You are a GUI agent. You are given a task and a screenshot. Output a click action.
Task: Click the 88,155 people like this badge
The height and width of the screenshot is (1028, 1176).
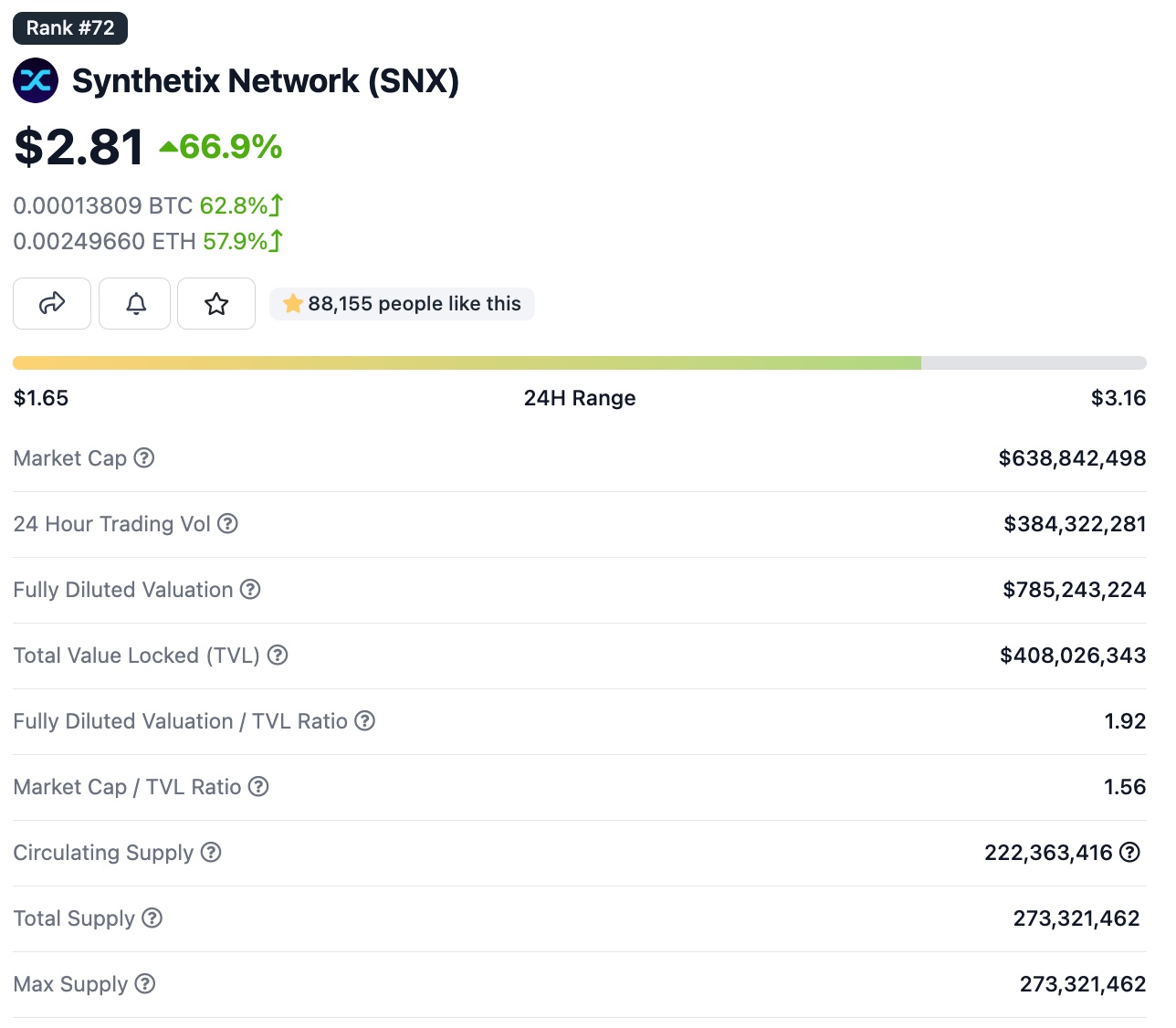pyautogui.click(x=402, y=303)
